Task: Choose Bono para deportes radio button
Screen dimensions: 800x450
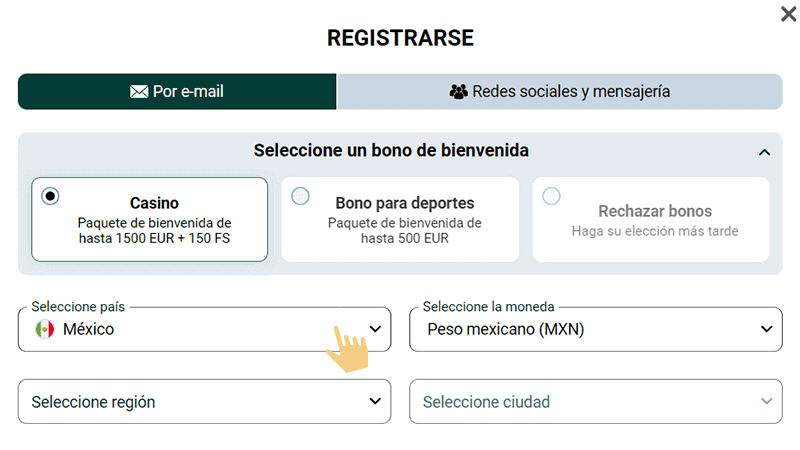Action: (300, 196)
